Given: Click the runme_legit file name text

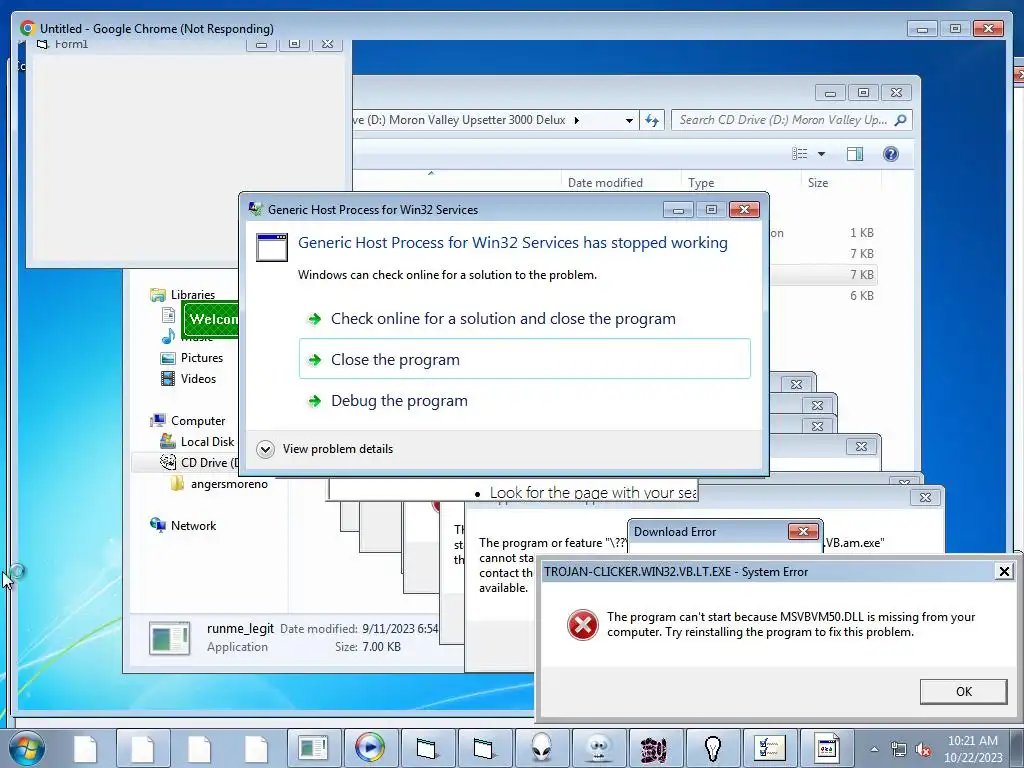Looking at the screenshot, I should point(240,628).
